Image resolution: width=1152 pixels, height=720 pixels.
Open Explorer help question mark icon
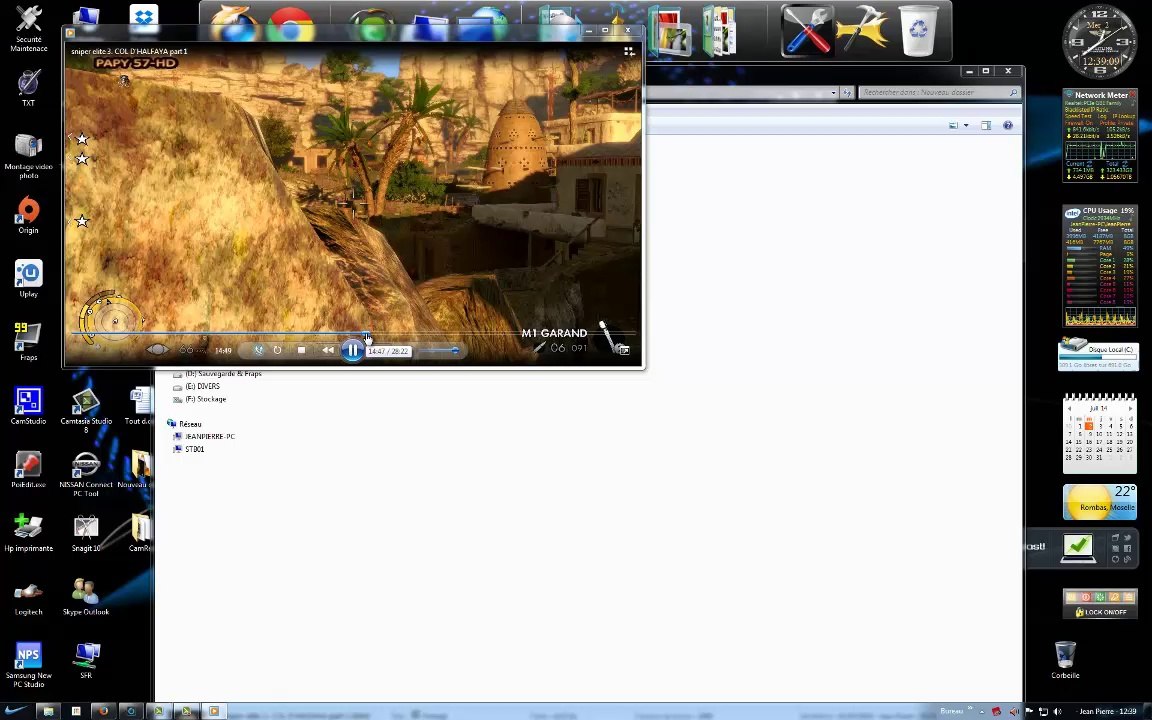(x=1008, y=126)
